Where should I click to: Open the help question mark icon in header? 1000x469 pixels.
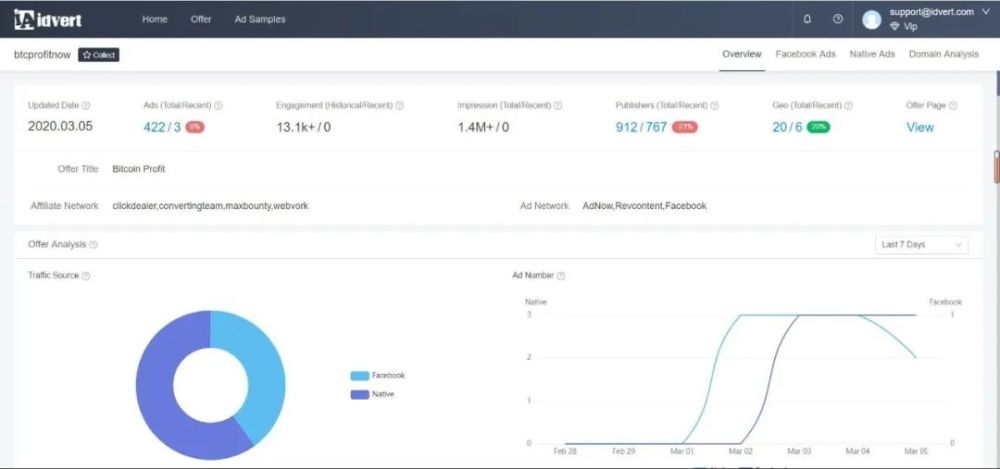coord(838,19)
